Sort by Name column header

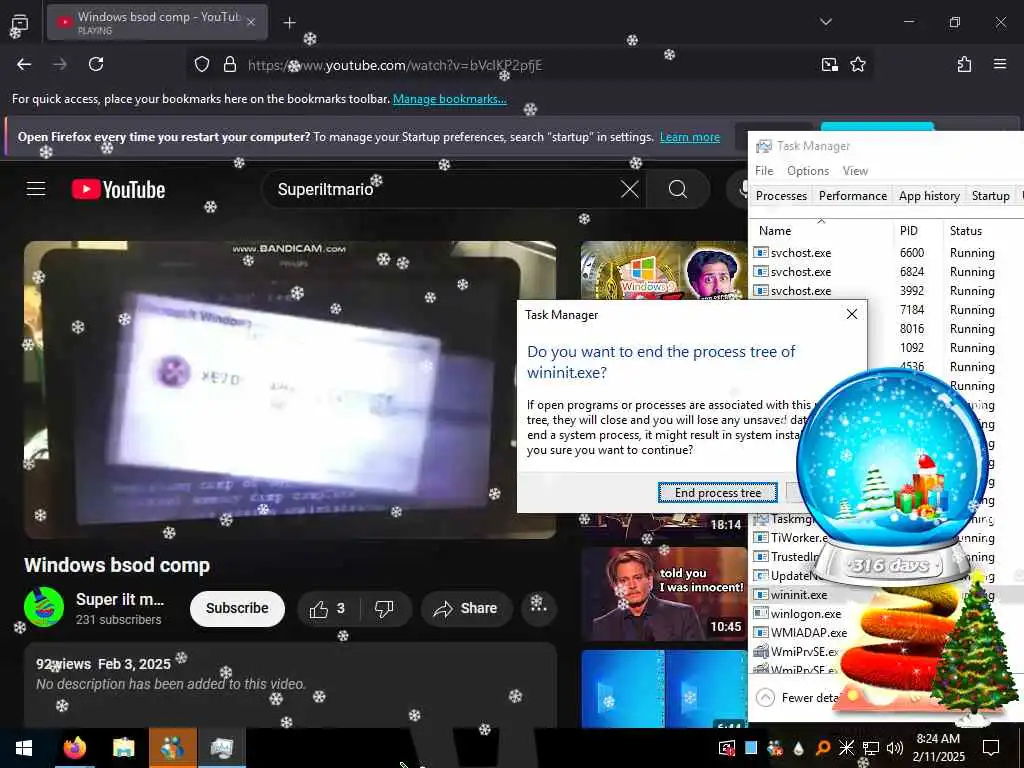[x=820, y=231]
